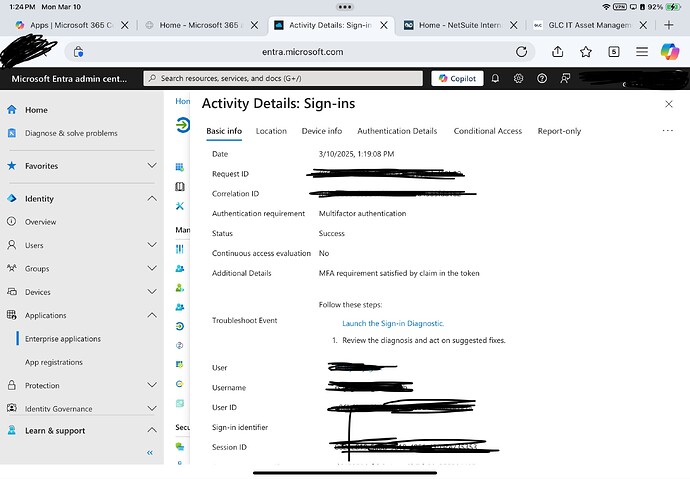Screen dimensions: 690x479
Task: Click the Identity diamond icon
Action: (12, 198)
